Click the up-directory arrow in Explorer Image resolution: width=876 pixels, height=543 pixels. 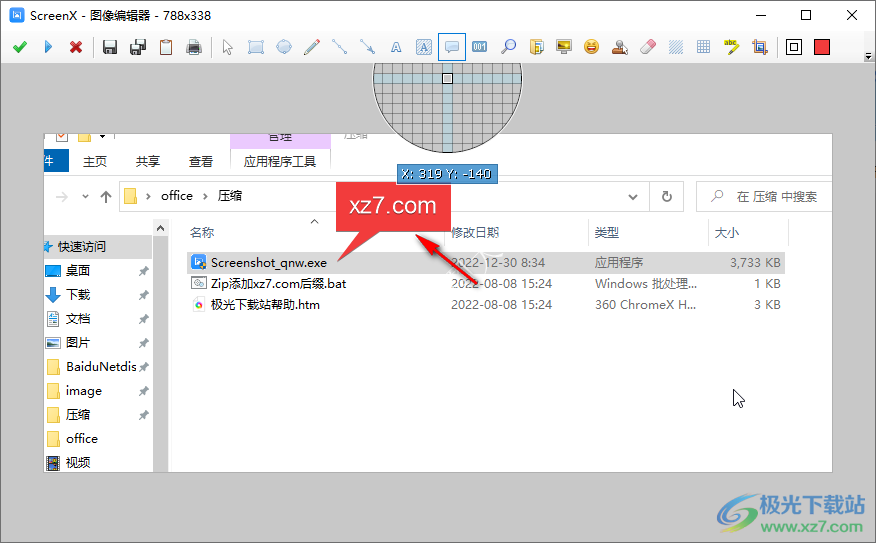pos(106,197)
